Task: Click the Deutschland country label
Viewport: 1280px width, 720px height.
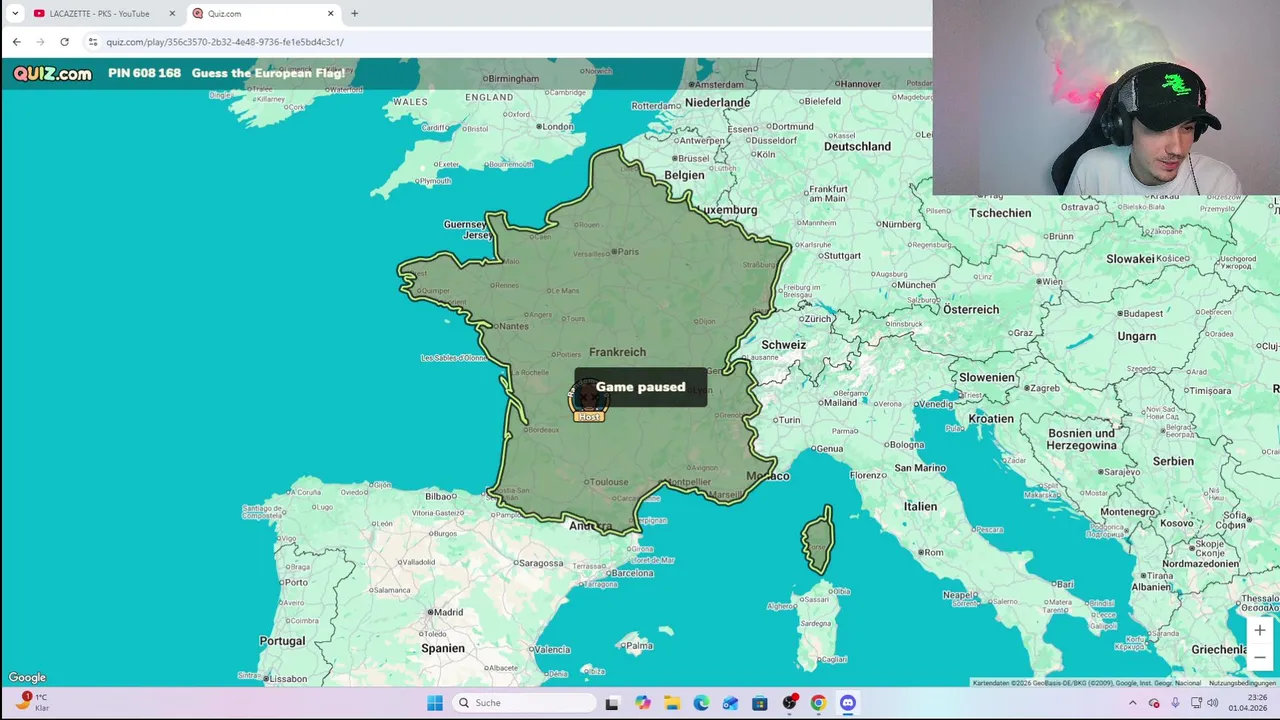Action: (857, 146)
